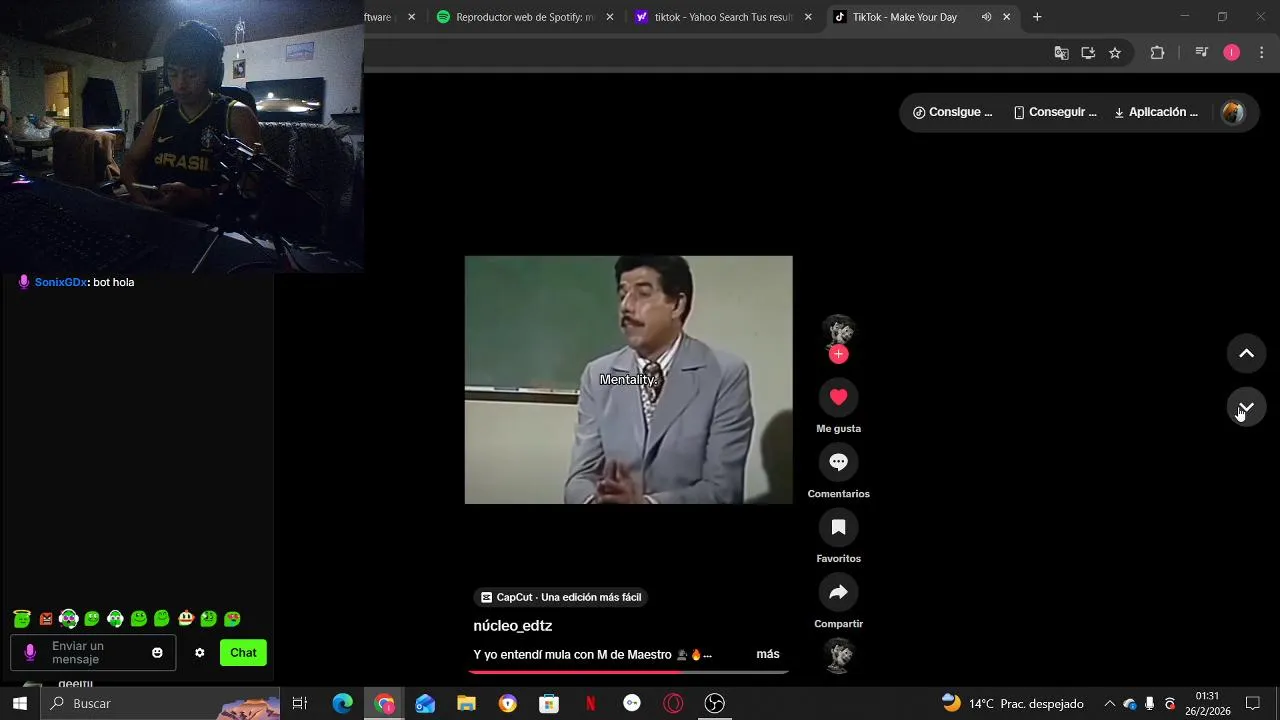Go to the previous video with up arrow
The width and height of the screenshot is (1280, 720).
(1246, 353)
